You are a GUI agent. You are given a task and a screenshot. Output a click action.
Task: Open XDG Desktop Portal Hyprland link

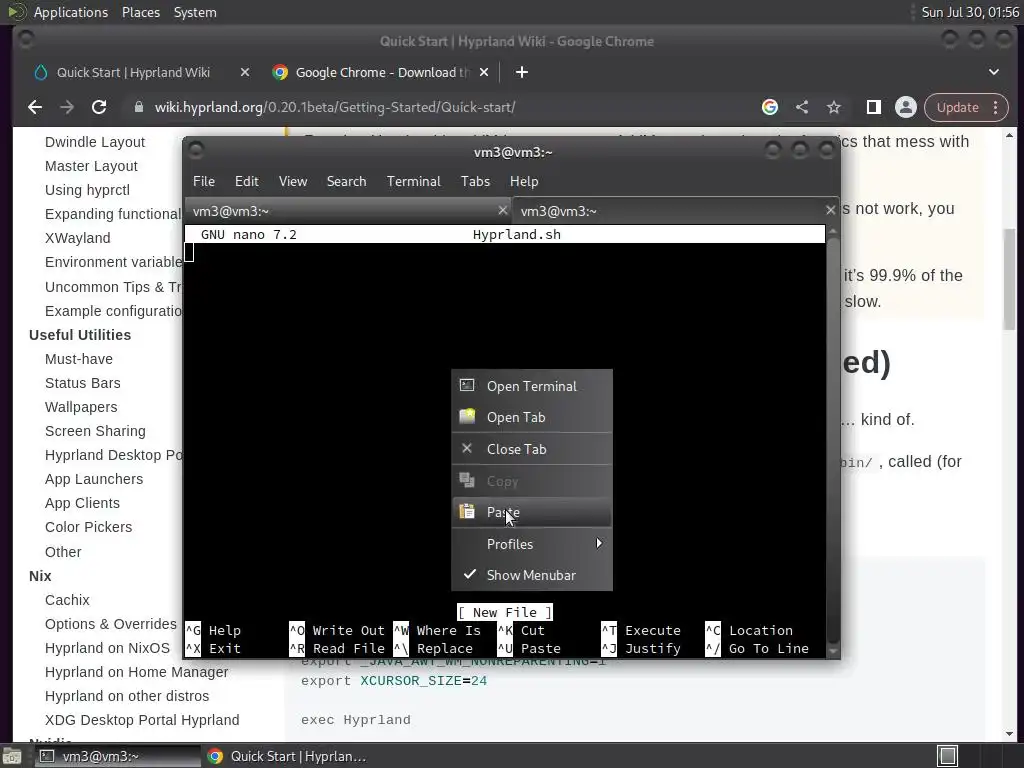click(x=142, y=720)
